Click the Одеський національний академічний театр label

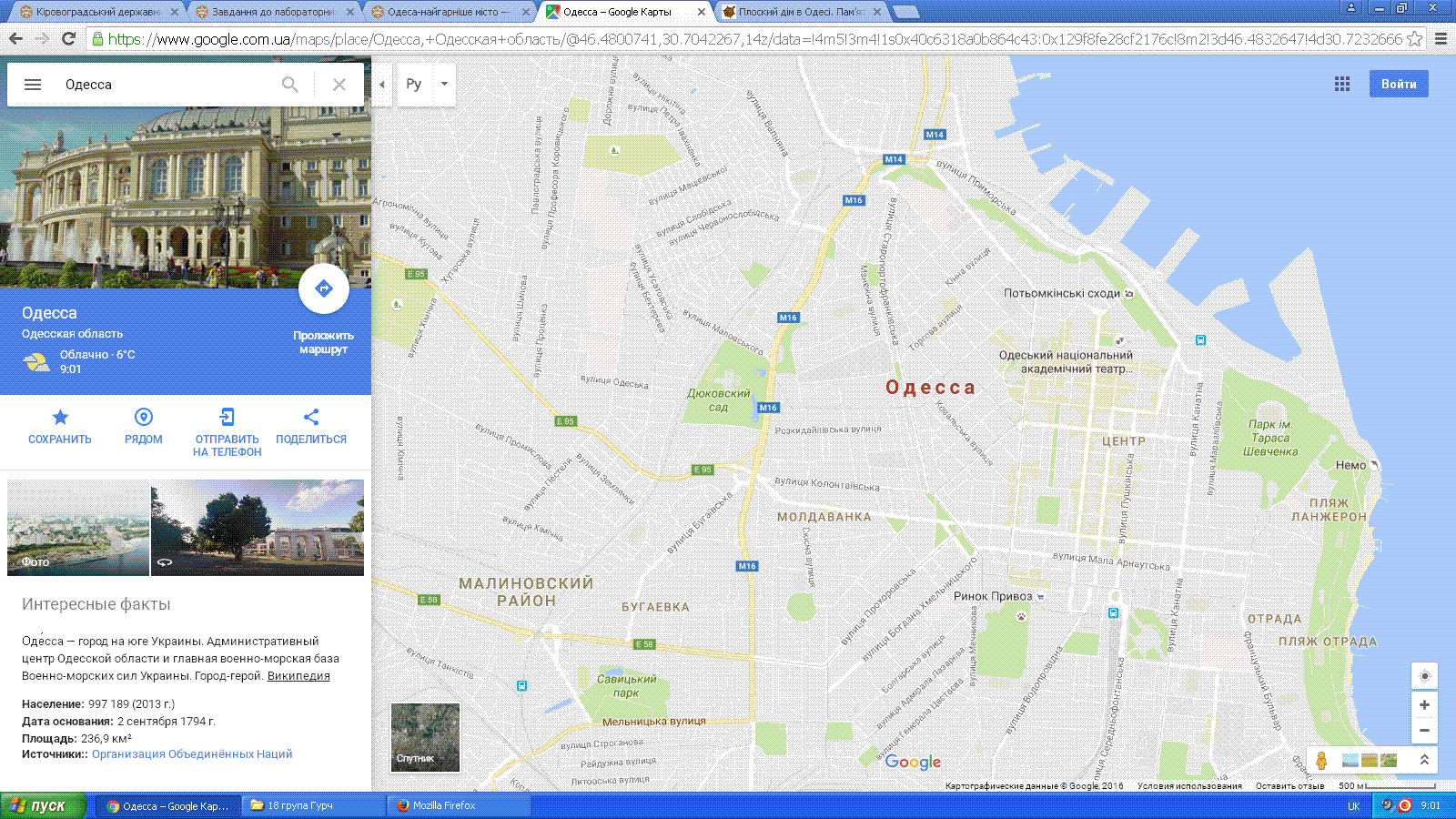click(x=1067, y=362)
